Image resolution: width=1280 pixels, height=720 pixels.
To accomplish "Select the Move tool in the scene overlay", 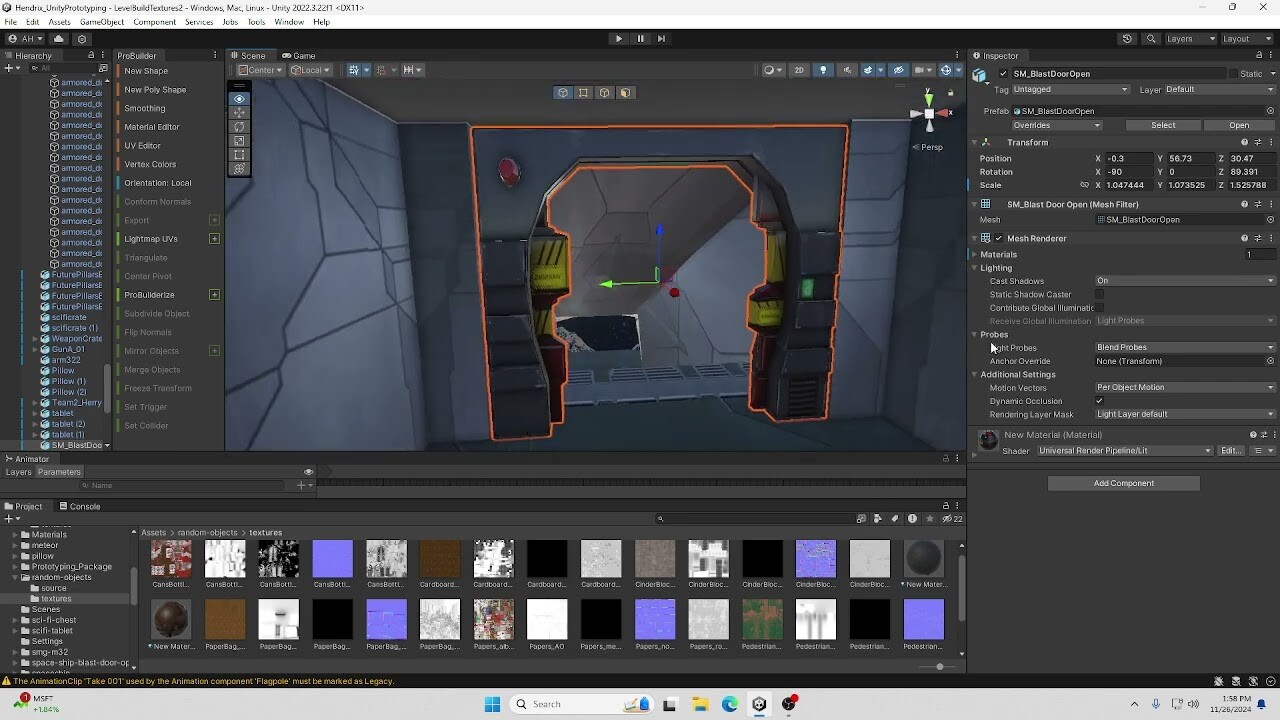I will tap(239, 113).
